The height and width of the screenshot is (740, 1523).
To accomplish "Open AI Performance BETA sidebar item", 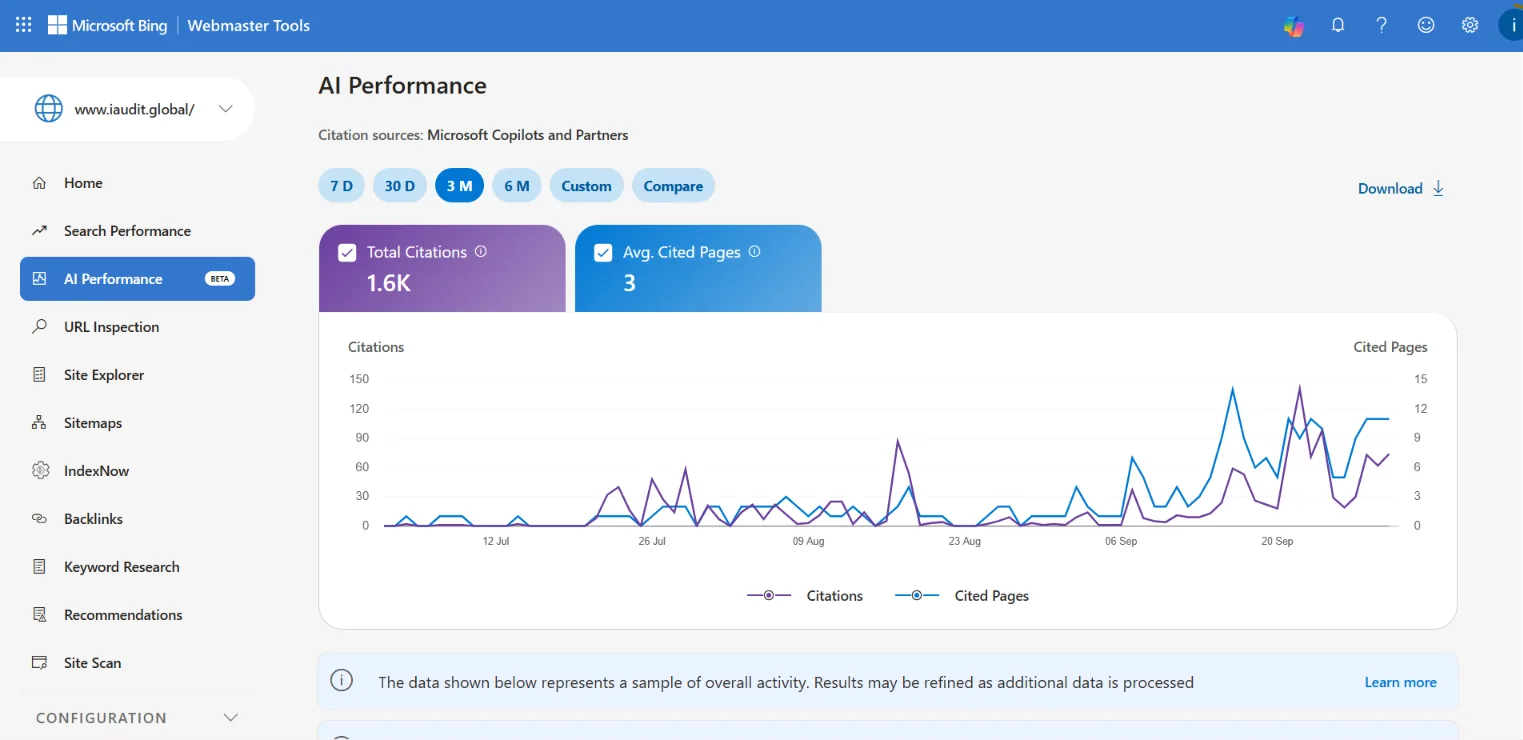I will tap(137, 279).
